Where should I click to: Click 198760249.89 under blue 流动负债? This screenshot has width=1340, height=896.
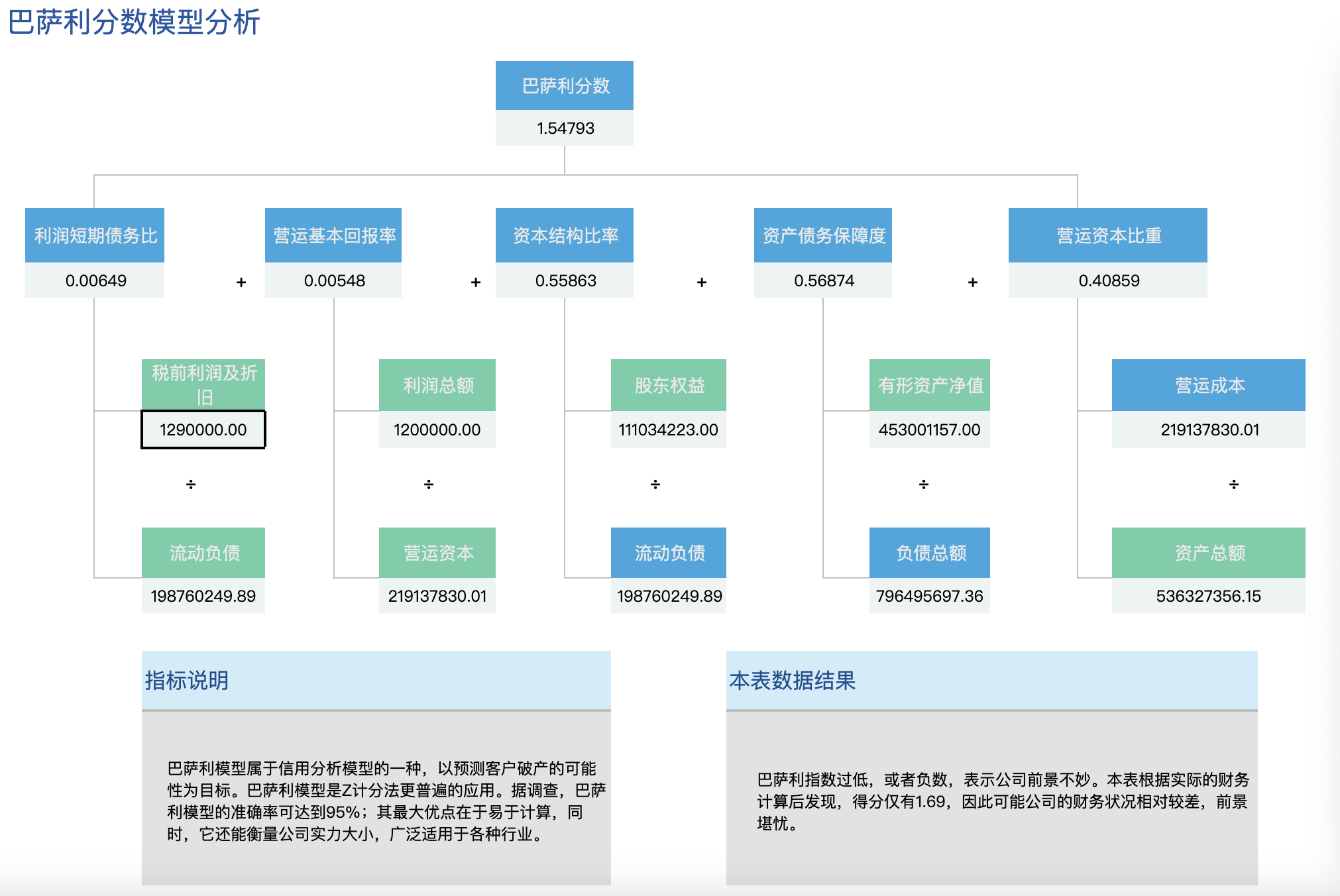(x=669, y=596)
